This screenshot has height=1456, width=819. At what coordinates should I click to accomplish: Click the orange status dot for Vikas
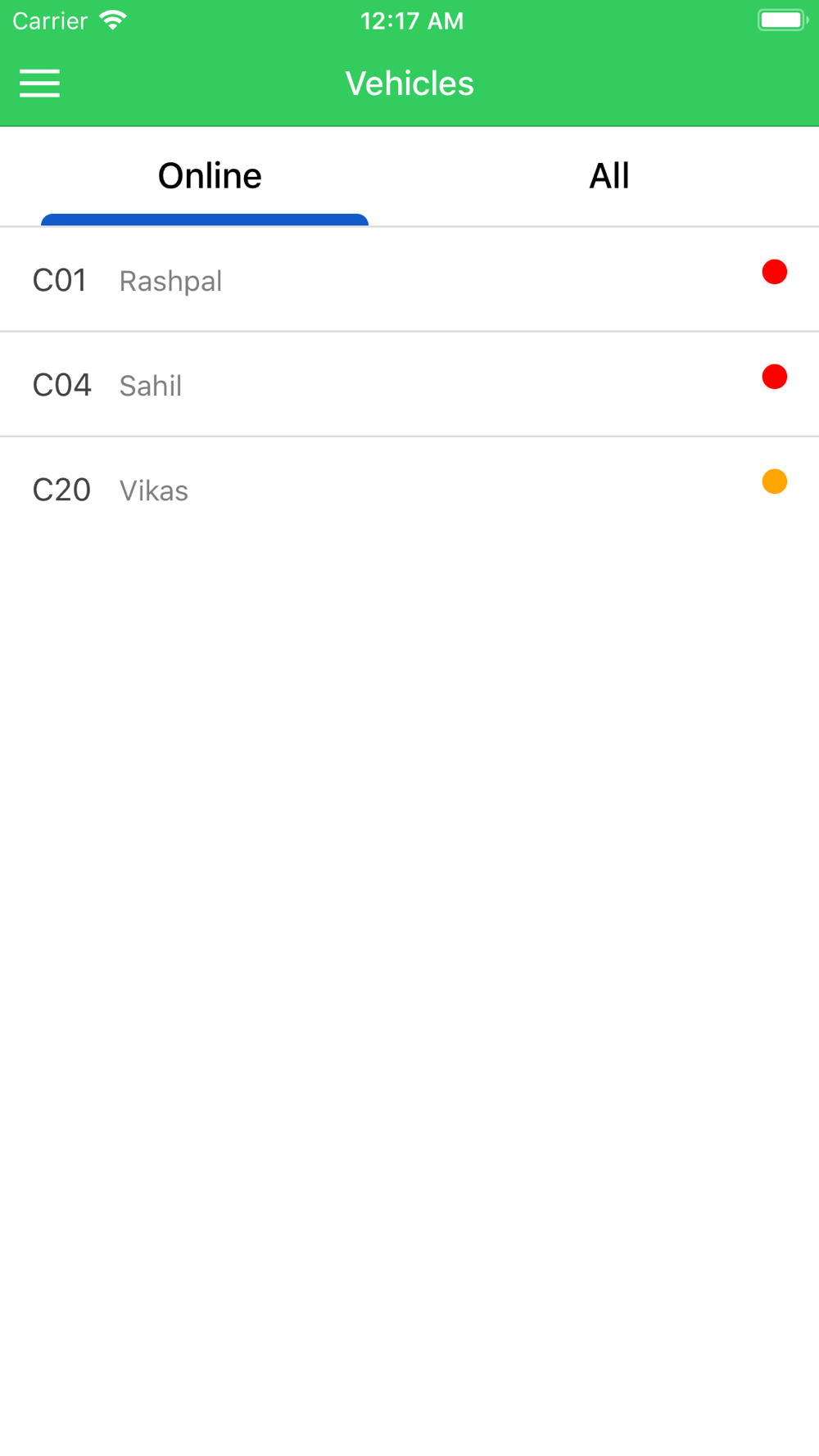point(774,482)
